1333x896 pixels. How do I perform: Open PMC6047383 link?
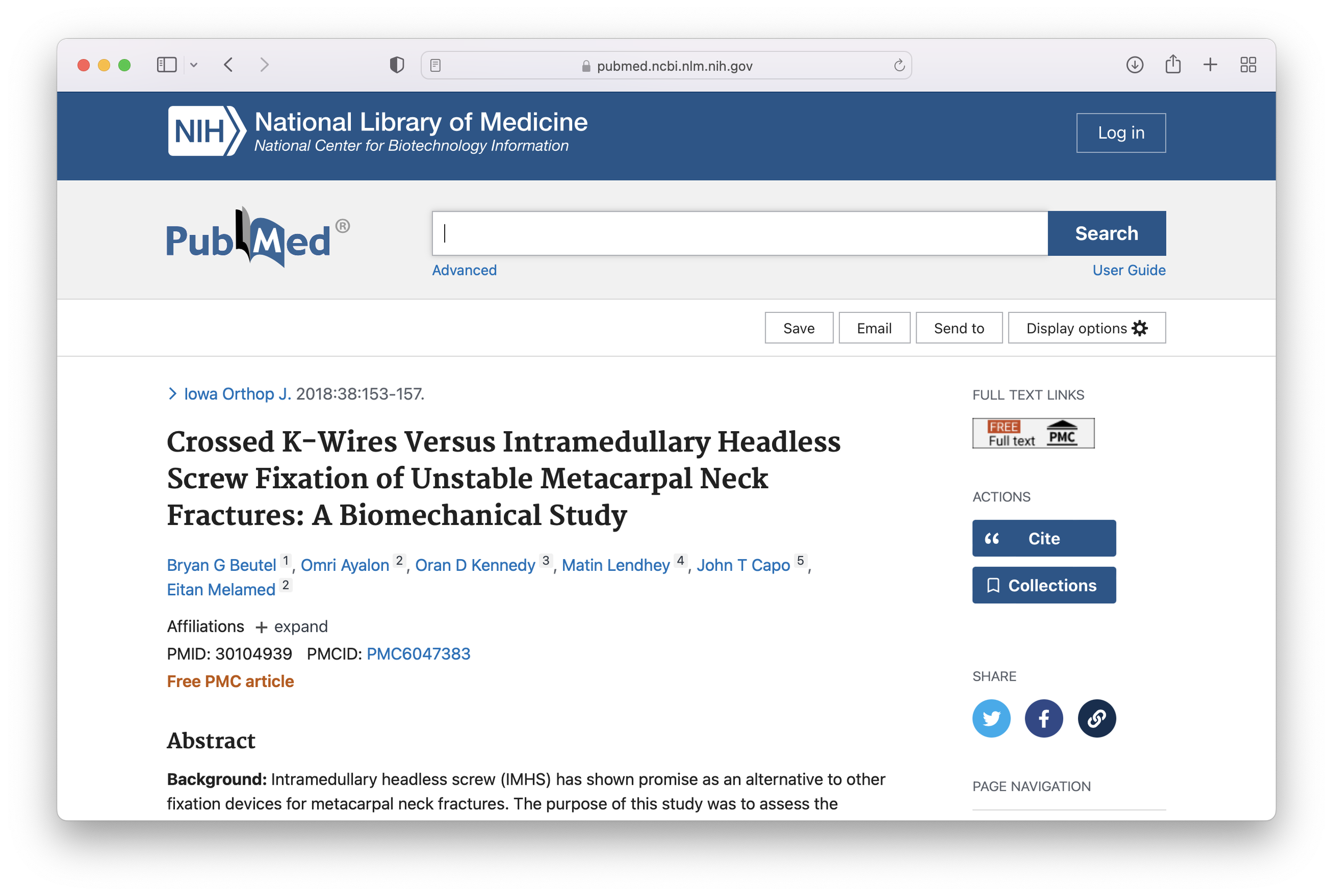418,653
